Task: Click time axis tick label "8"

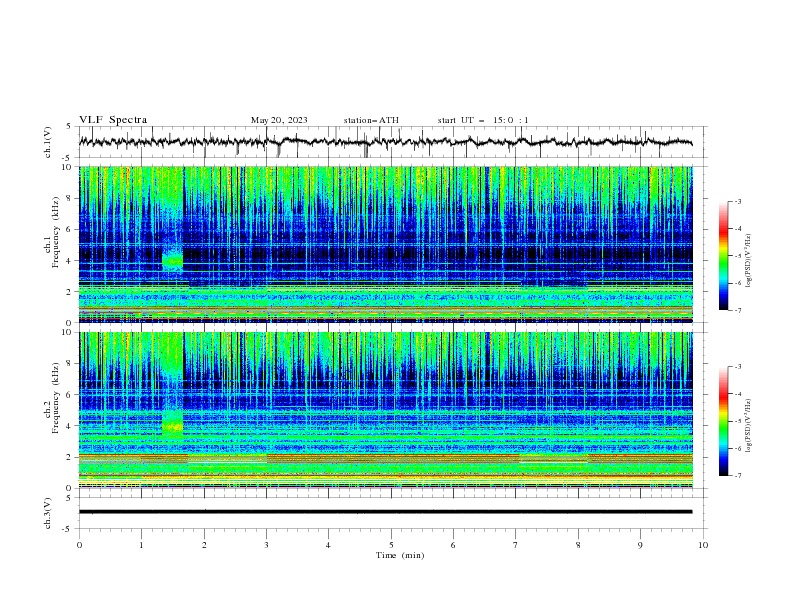Action: 578,545
